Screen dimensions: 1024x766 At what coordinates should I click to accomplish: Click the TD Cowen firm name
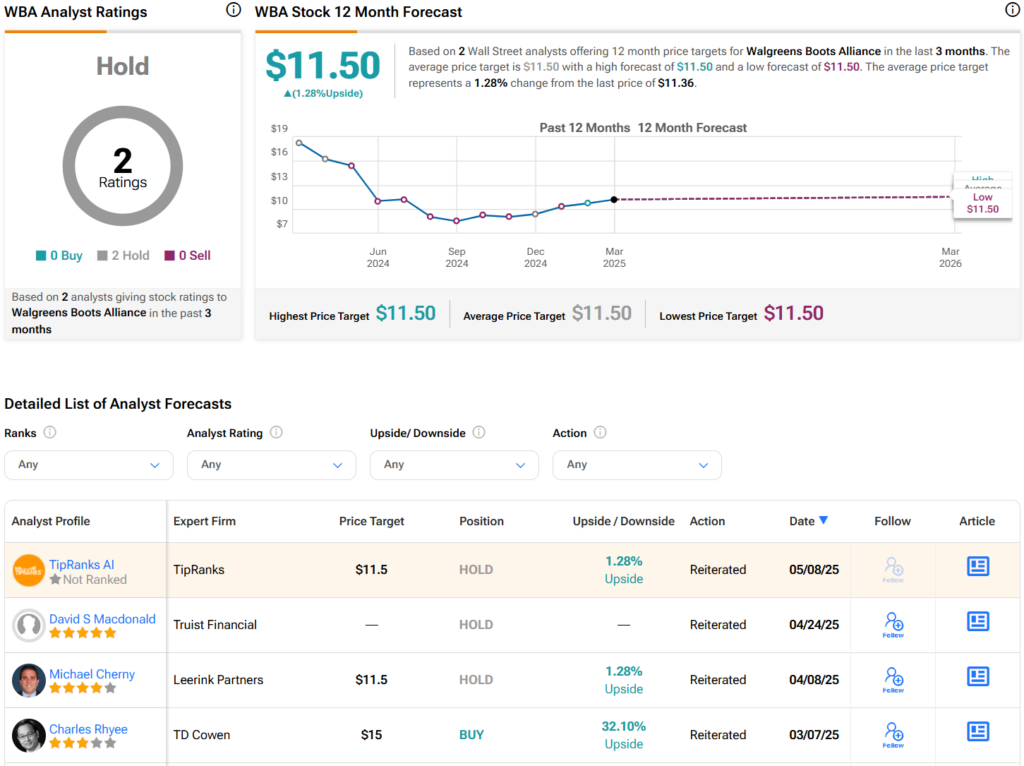[202, 735]
